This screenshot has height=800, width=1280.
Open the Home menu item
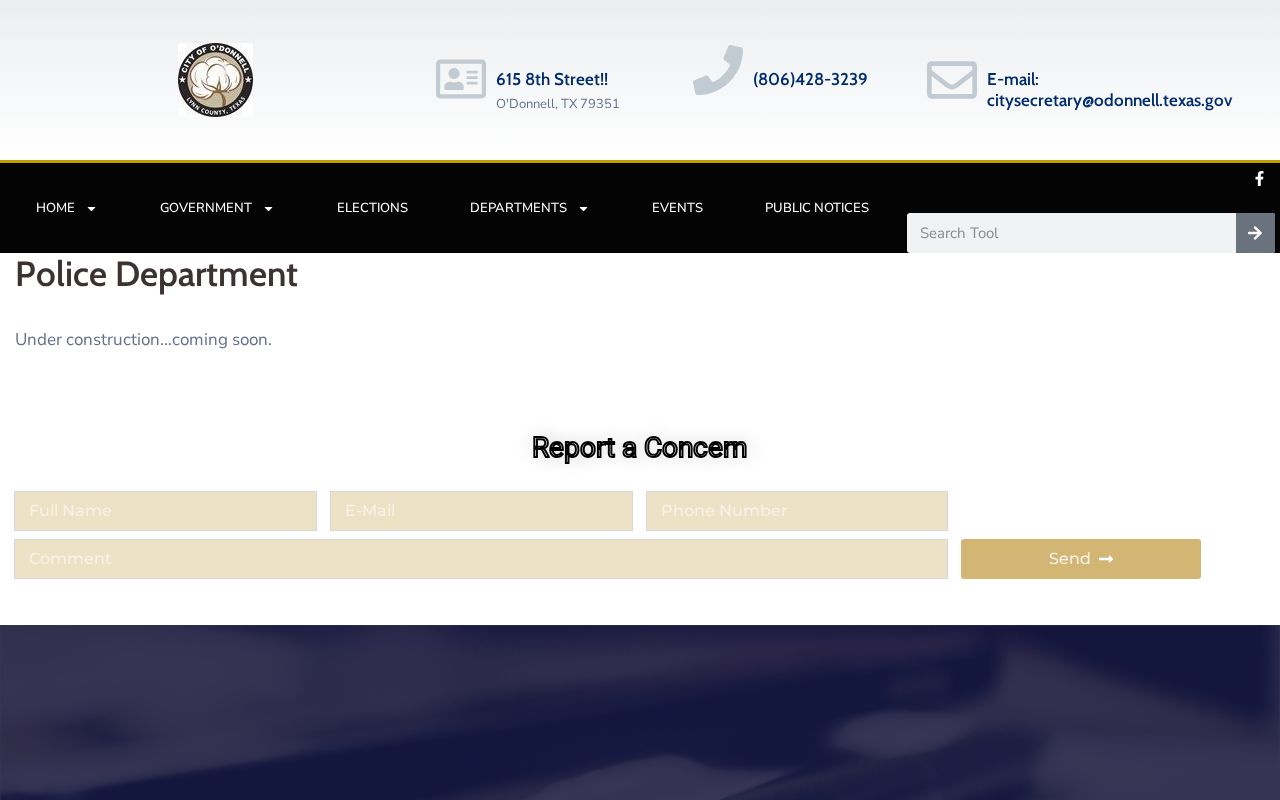(55, 208)
